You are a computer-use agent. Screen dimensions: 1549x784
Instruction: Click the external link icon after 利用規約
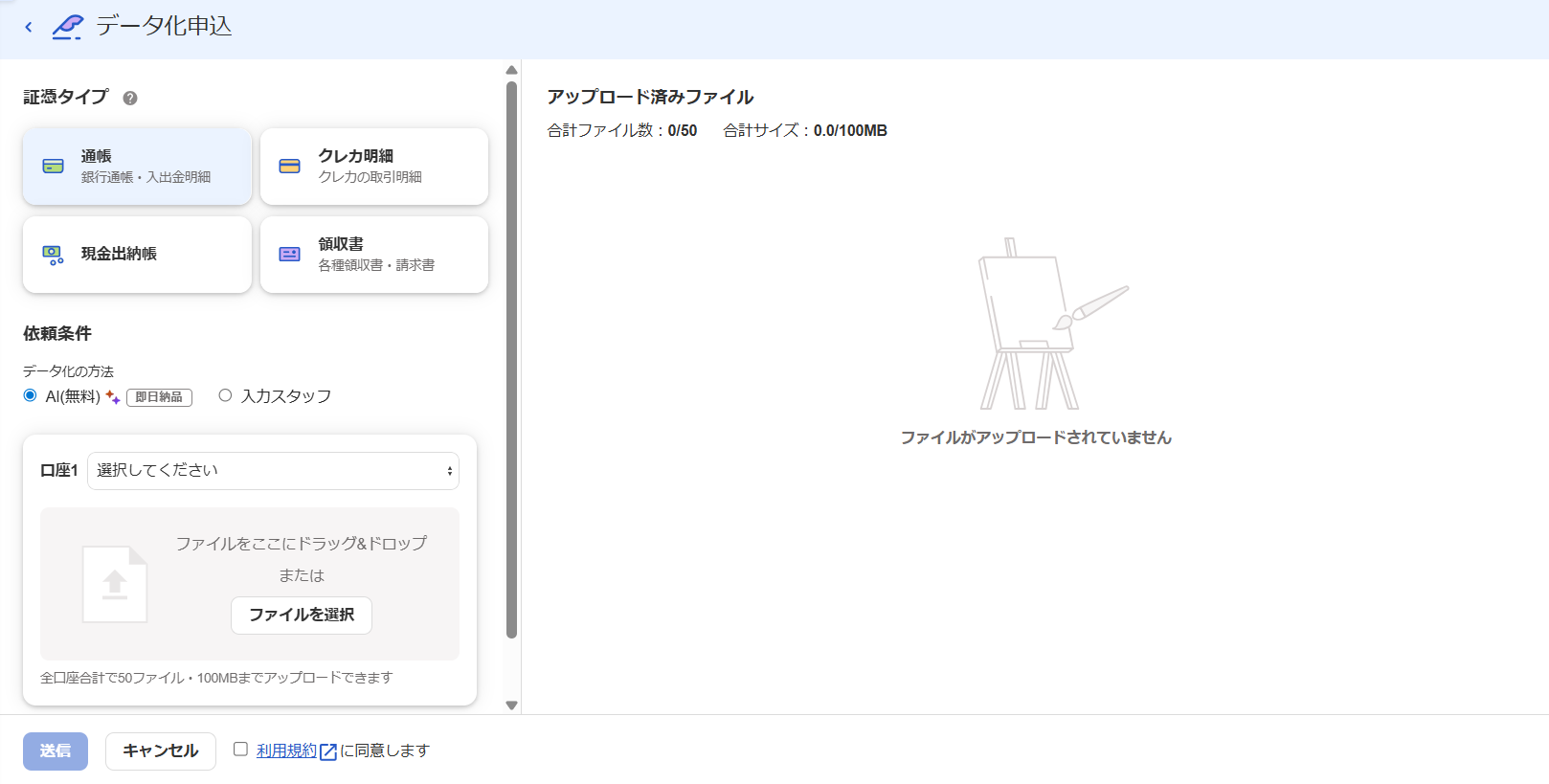[x=327, y=752]
